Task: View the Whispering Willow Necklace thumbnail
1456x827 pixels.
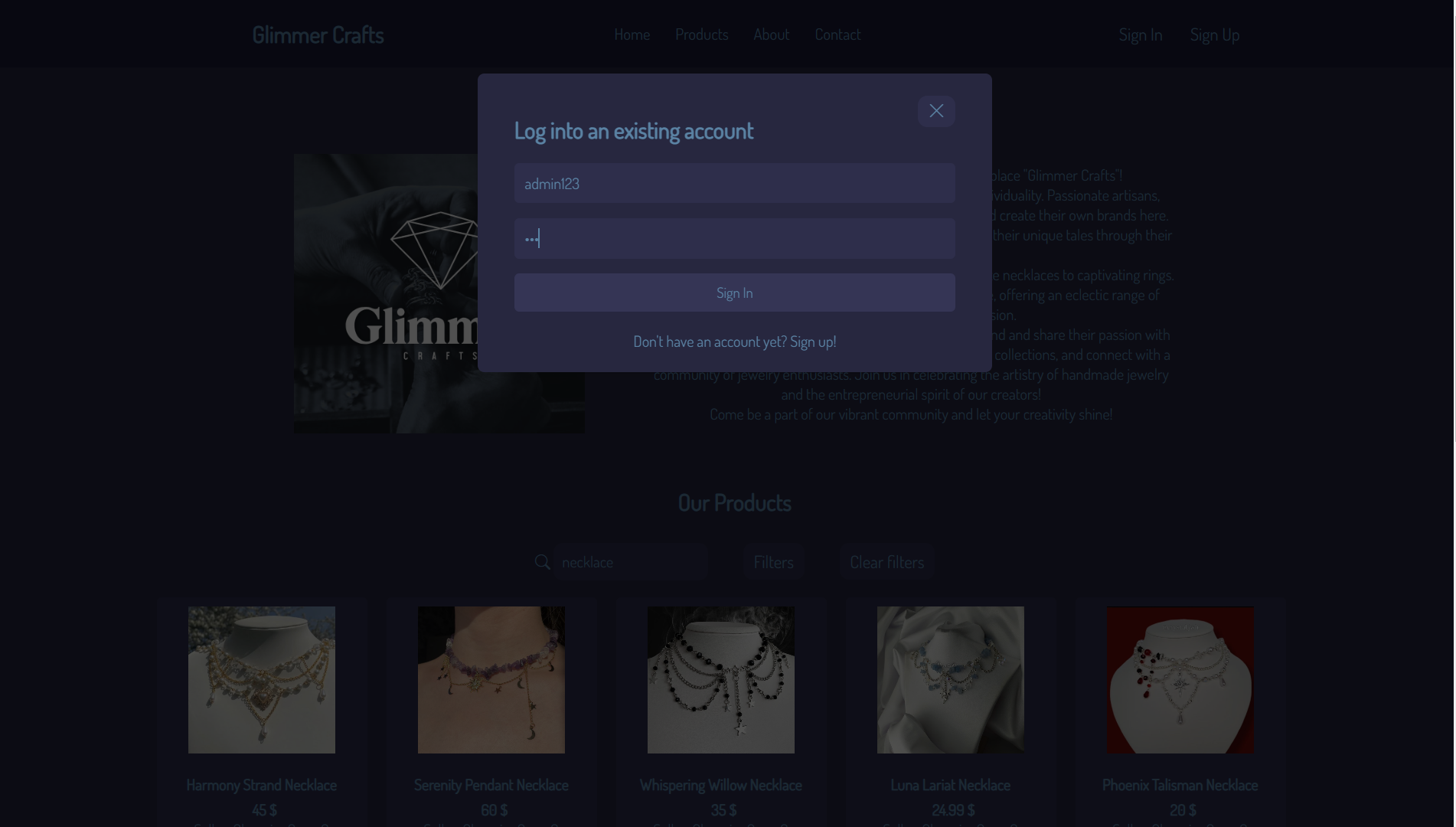Action: (x=721, y=680)
